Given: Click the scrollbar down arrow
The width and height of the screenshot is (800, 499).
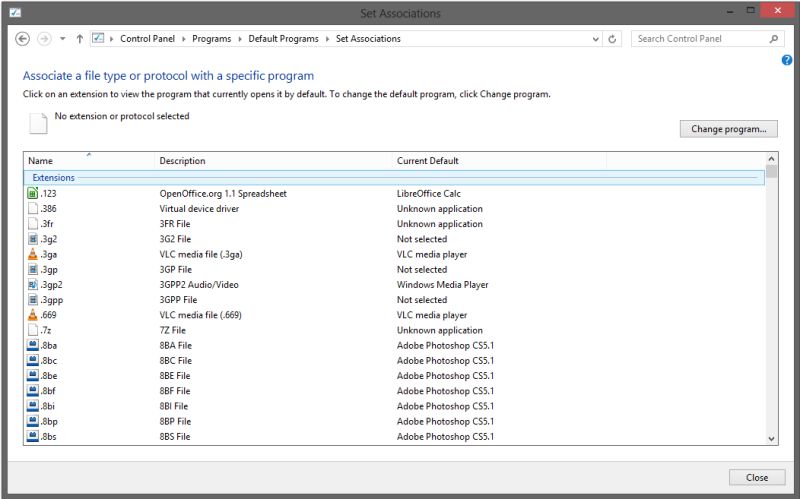Looking at the screenshot, I should 771,438.
